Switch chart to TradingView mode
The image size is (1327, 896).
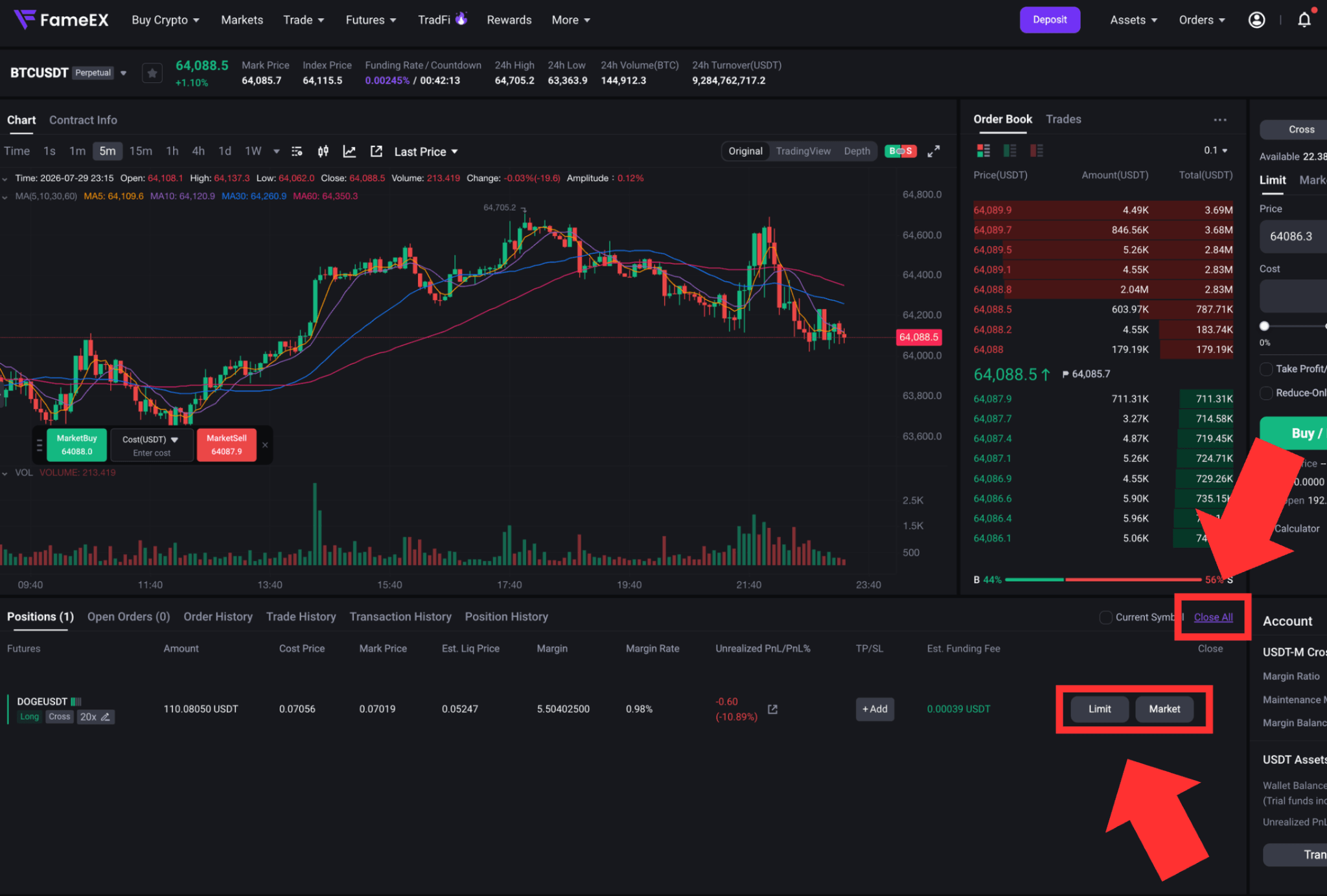pos(803,151)
